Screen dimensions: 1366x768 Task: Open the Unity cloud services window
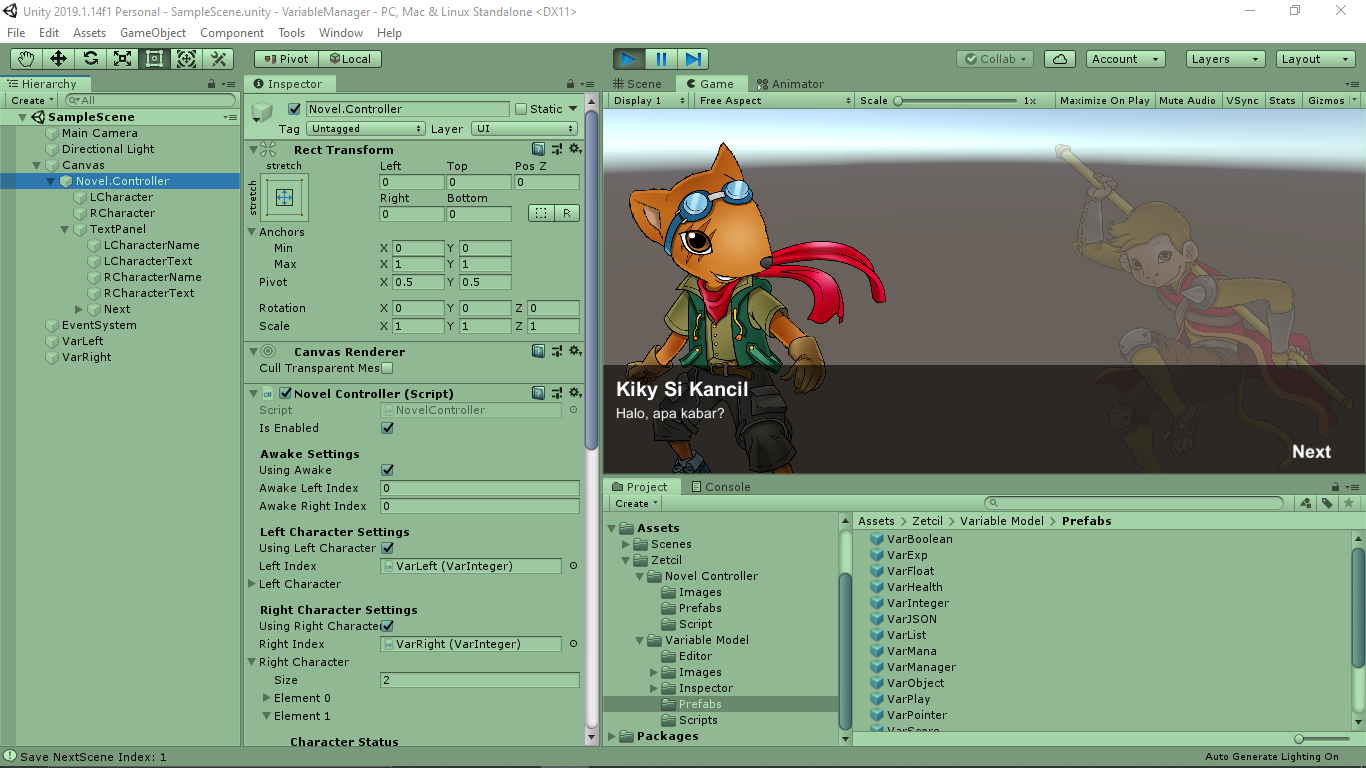tap(1059, 58)
